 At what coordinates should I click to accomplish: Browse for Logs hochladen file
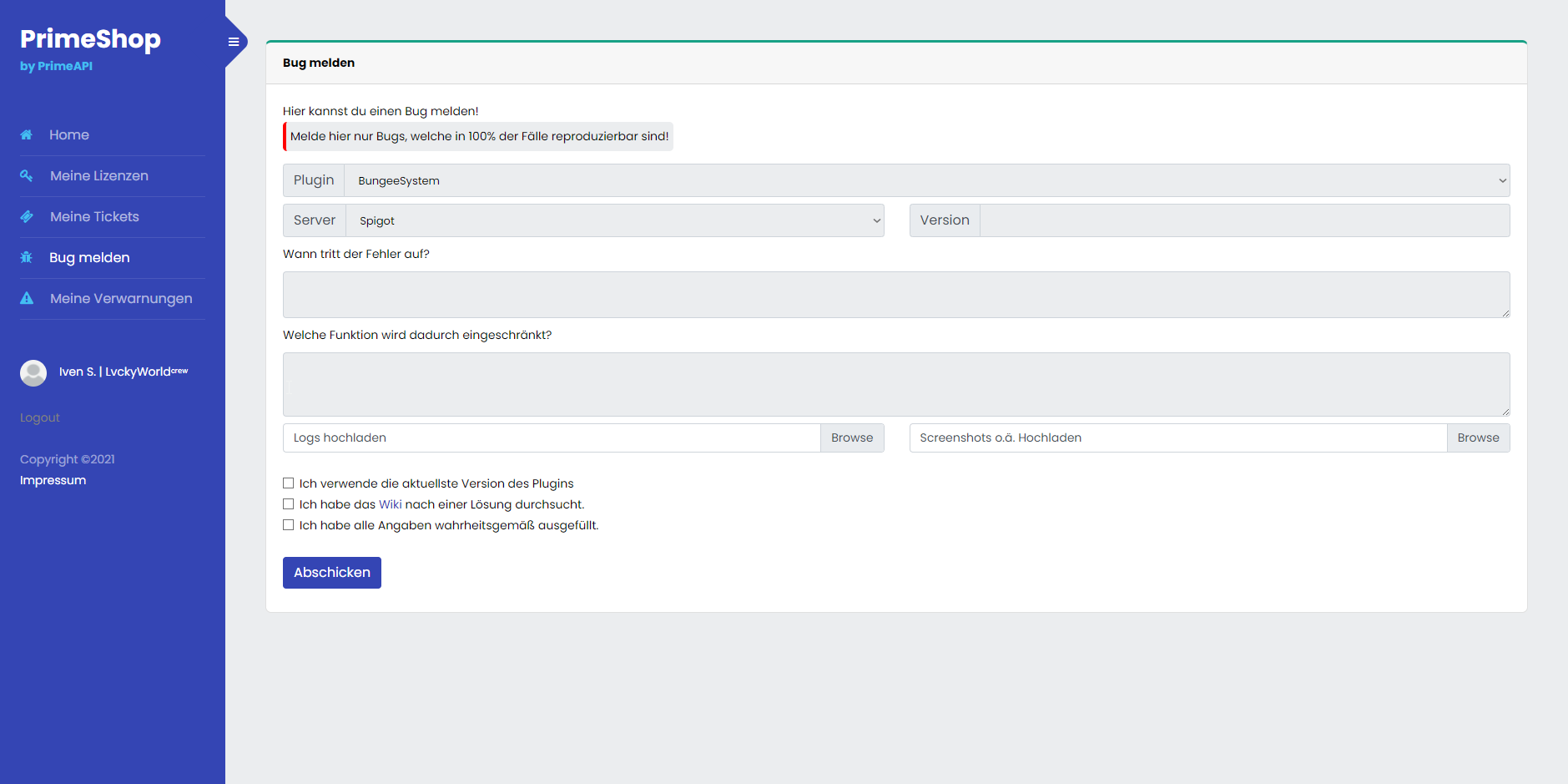pyautogui.click(x=851, y=438)
